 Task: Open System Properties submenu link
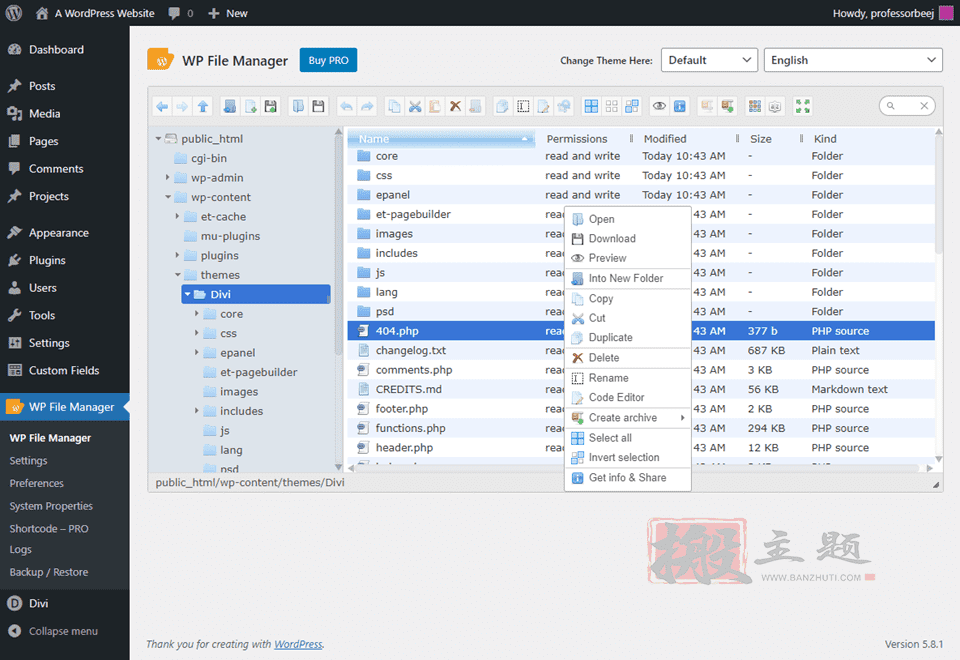pos(51,506)
